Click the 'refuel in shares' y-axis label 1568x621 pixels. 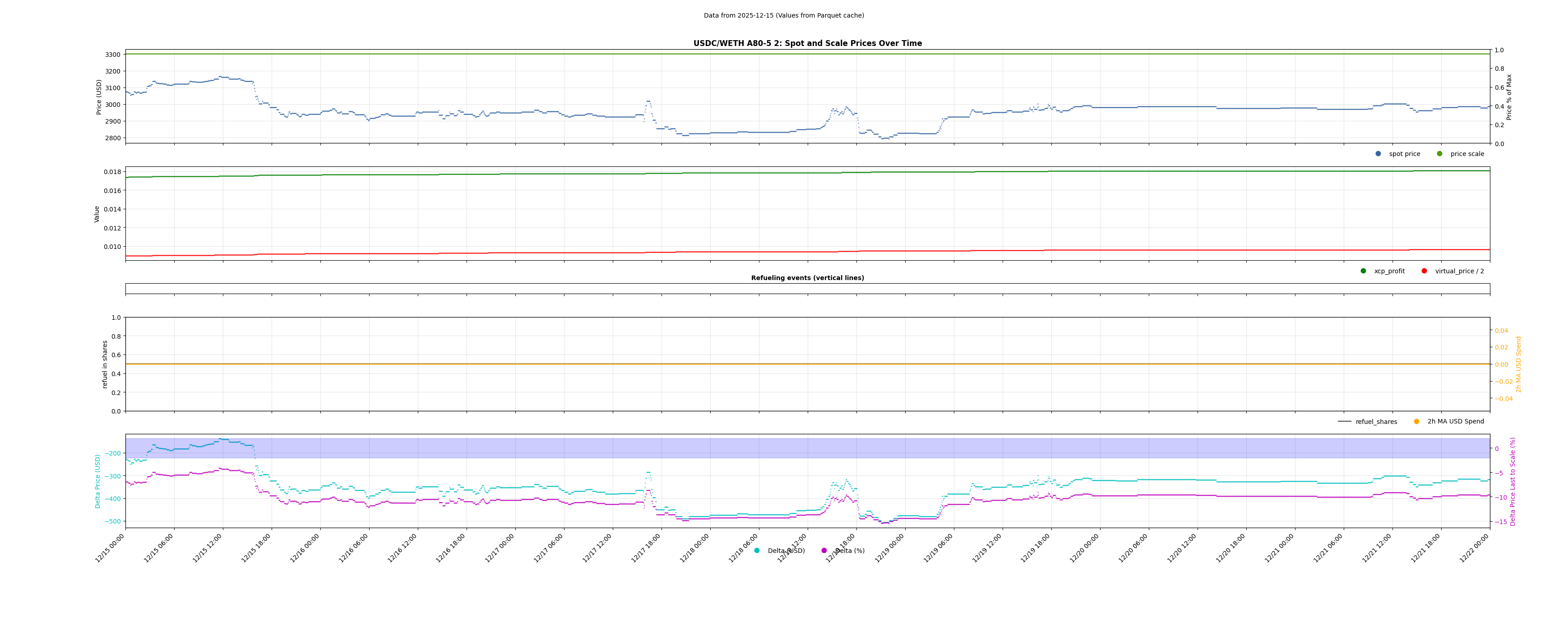105,364
